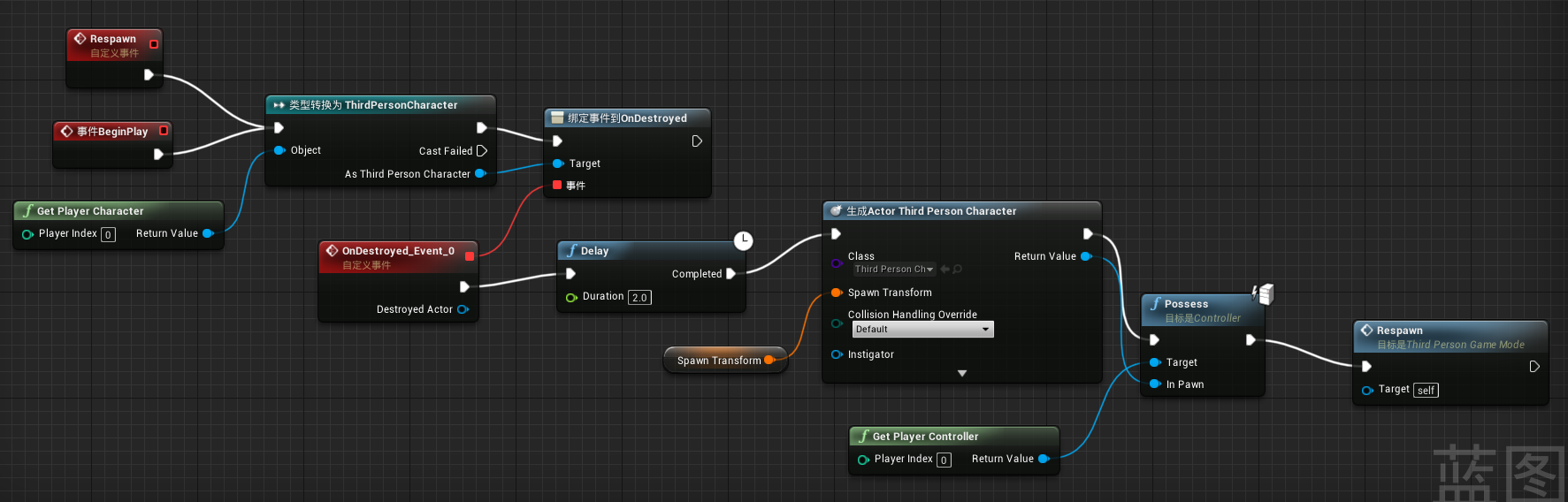
Task: Select the Delay node title bar
Action: click(651, 251)
